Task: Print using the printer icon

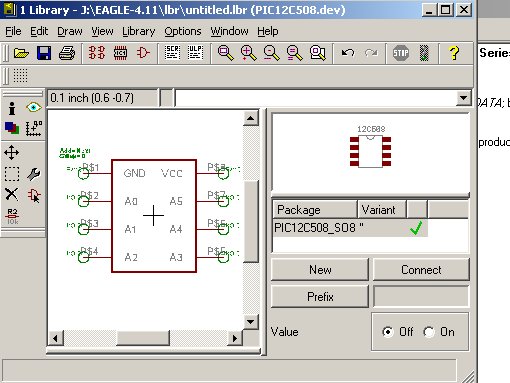Action: 67,53
